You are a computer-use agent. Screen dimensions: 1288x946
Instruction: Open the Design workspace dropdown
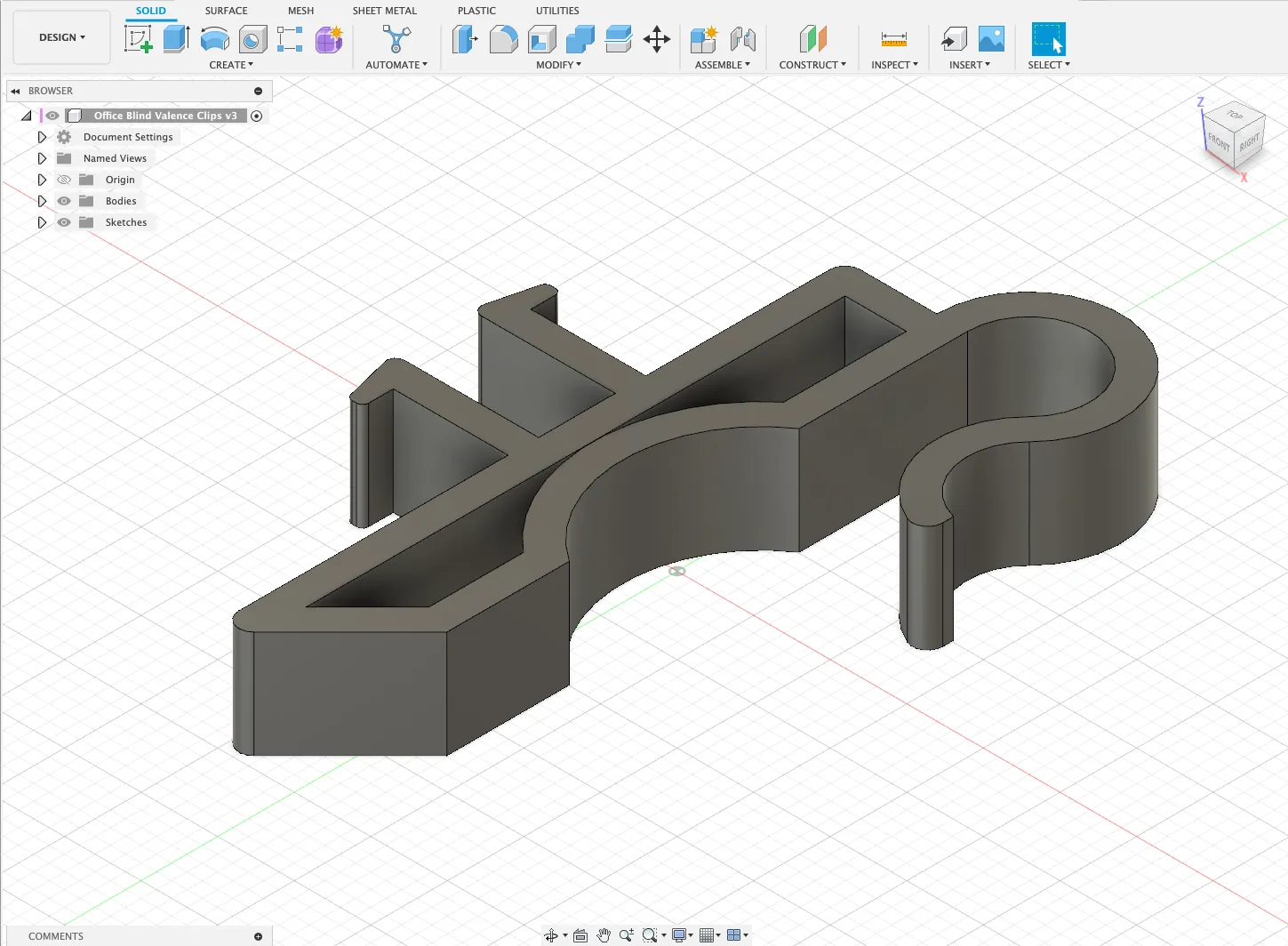(62, 37)
